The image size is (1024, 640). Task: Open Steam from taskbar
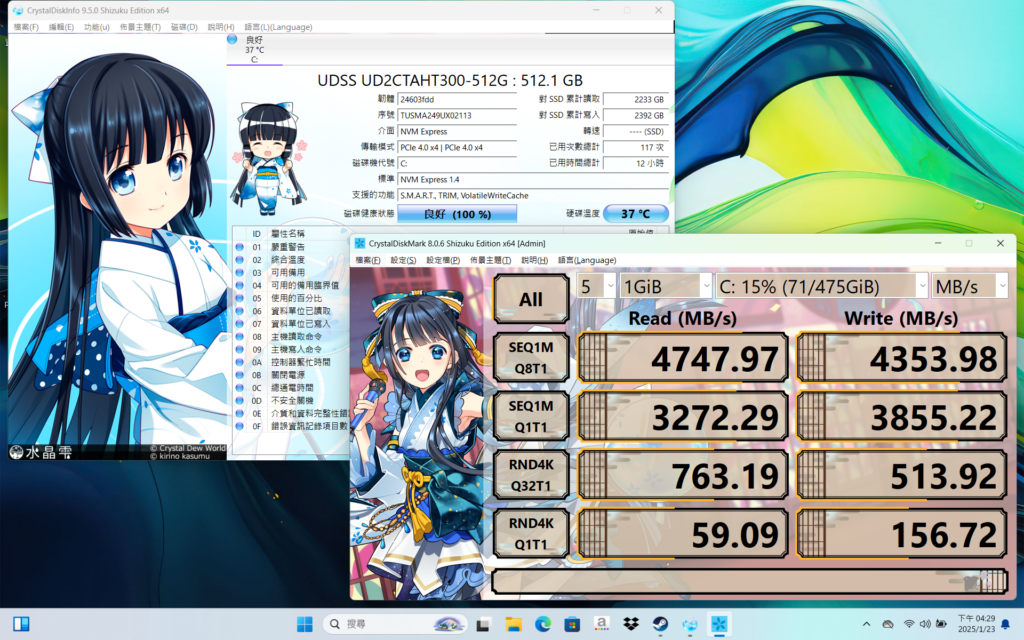click(660, 625)
